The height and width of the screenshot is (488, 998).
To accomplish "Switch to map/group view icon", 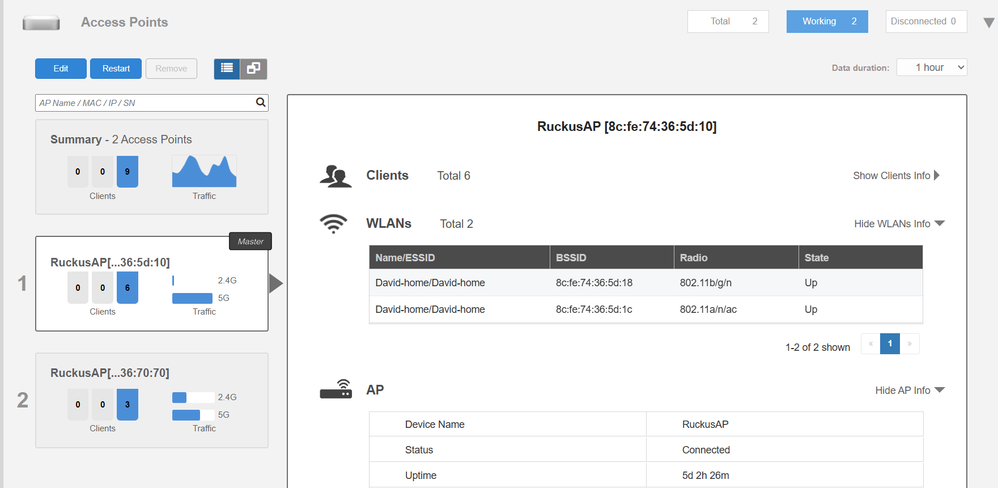I will click(253, 68).
